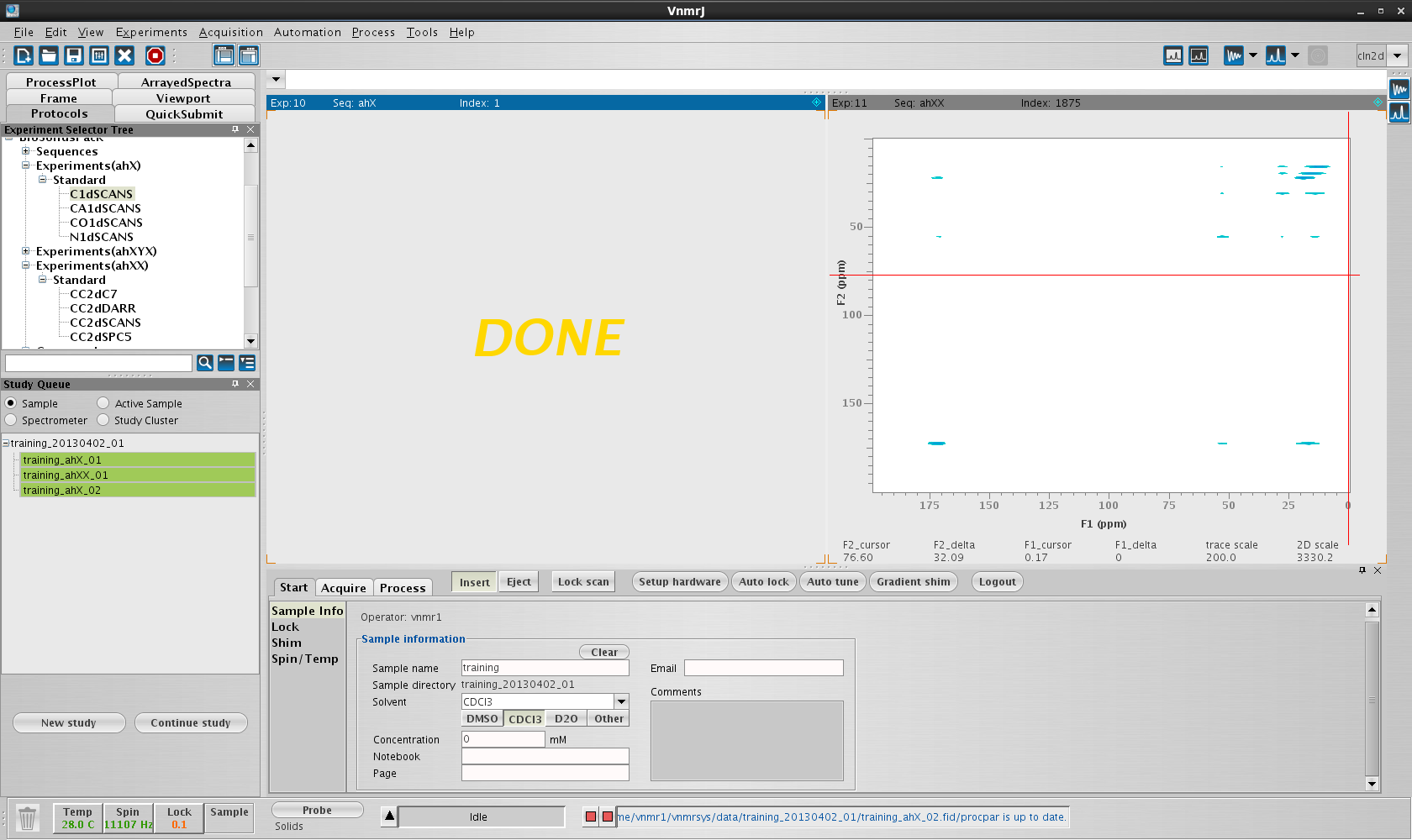The width and height of the screenshot is (1412, 840).
Task: Click the parameter sliders toolbar icon
Action: 99,55
